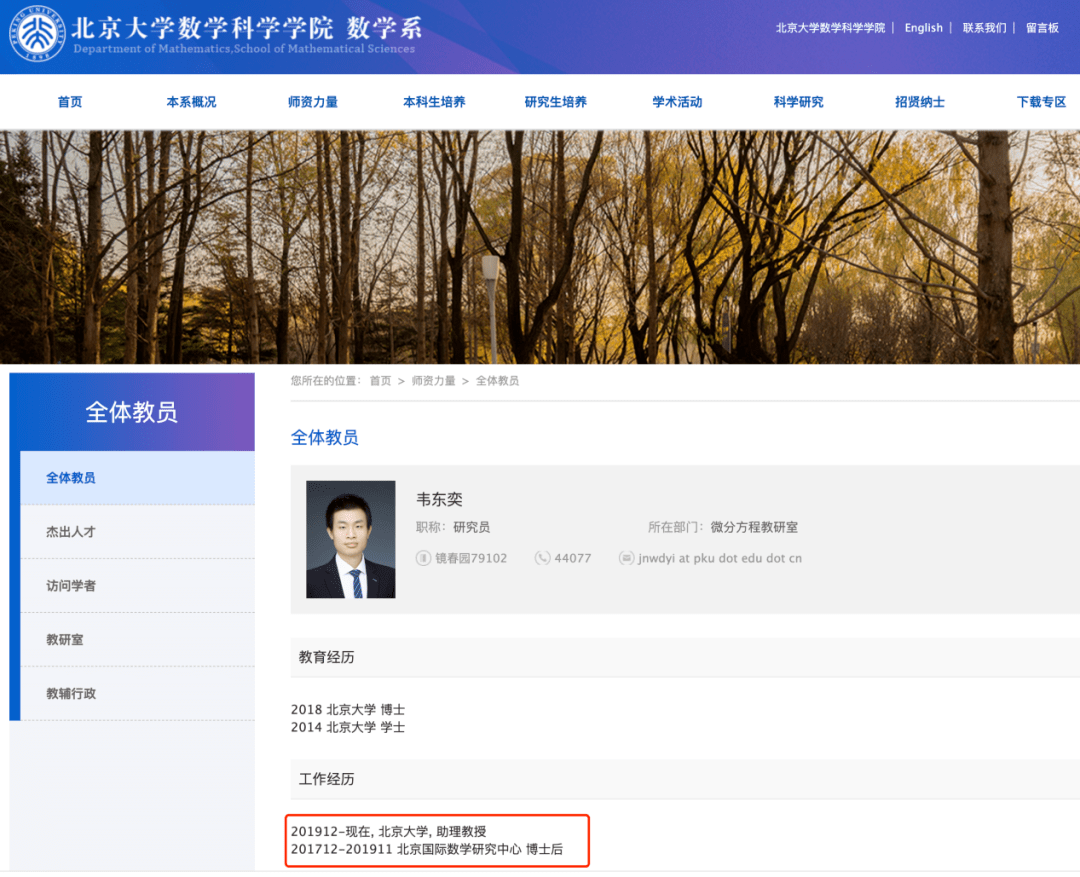1080x877 pixels.
Task: Open the 师资力量 navigation menu
Action: 312,102
